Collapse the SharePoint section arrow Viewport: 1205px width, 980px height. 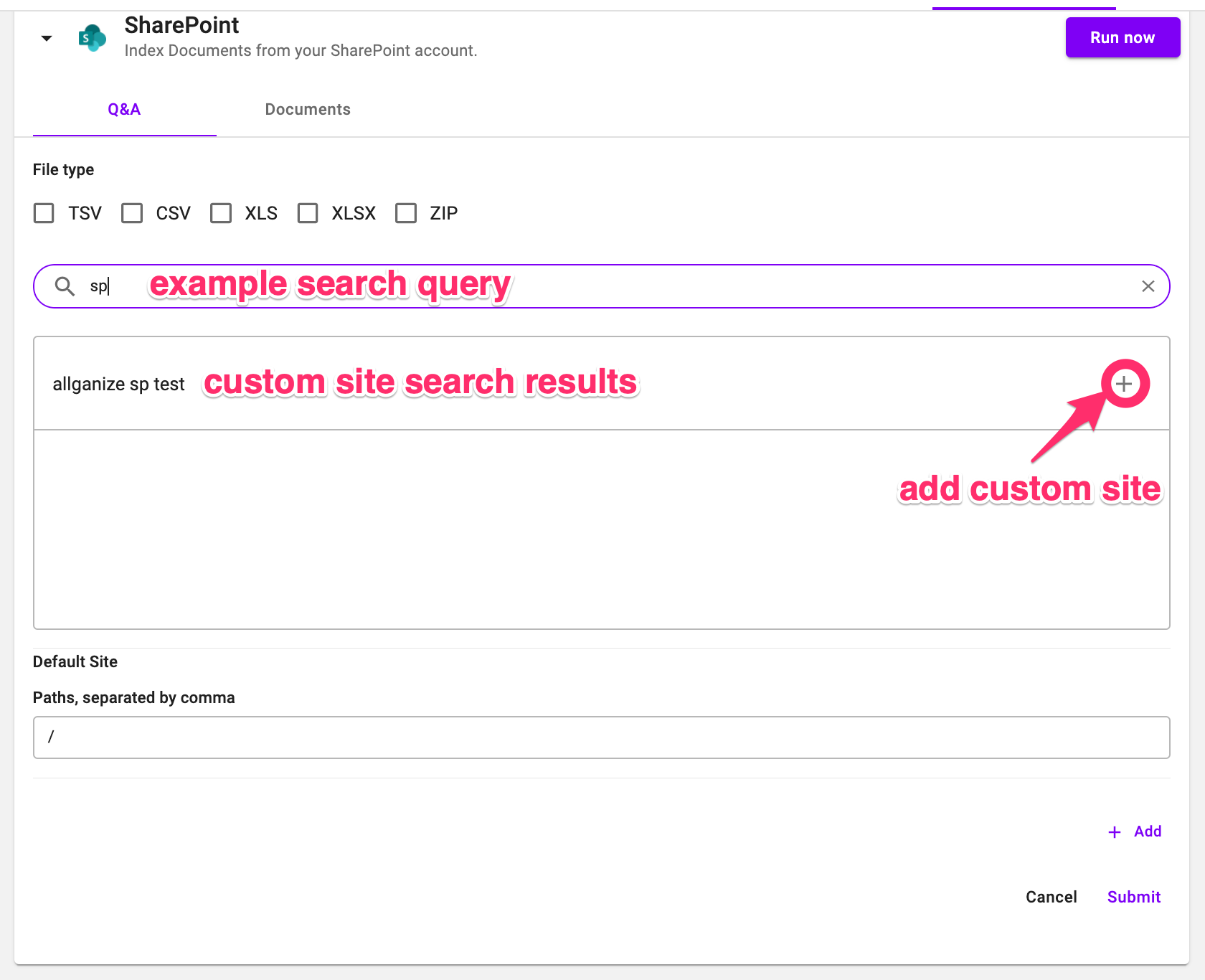[x=47, y=38]
